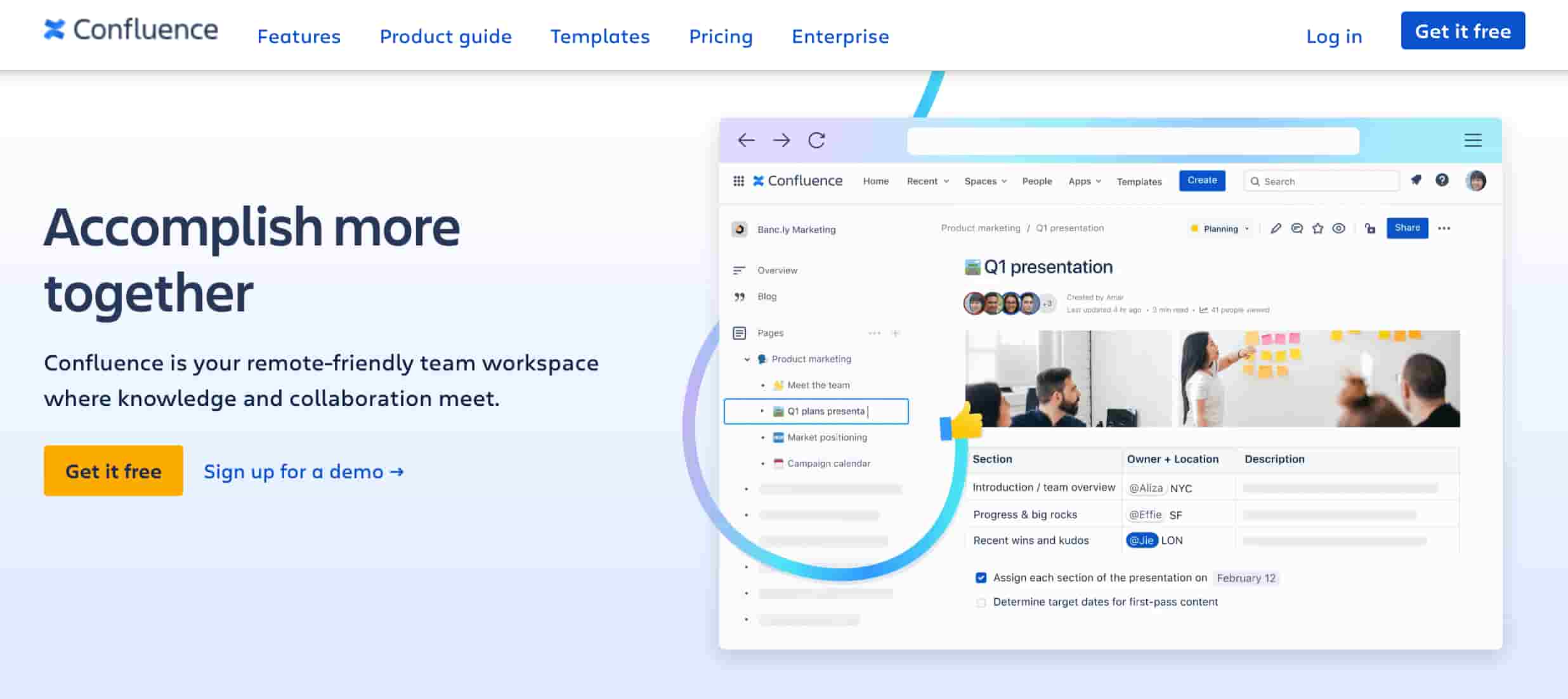Image resolution: width=1568 pixels, height=699 pixels.
Task: Click the Share button
Action: (1407, 228)
